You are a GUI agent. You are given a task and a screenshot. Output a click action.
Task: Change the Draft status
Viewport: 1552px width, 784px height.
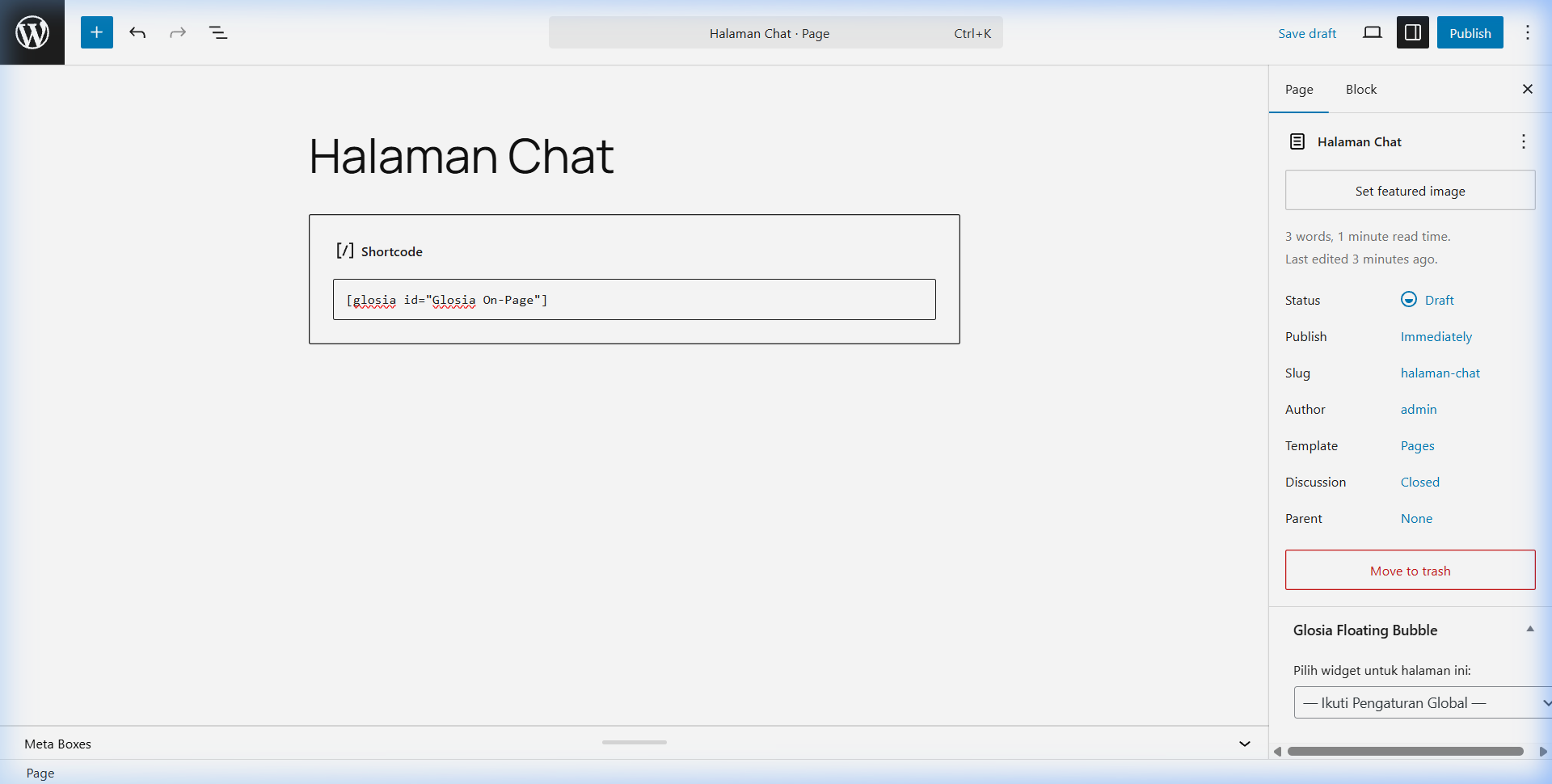point(1439,300)
